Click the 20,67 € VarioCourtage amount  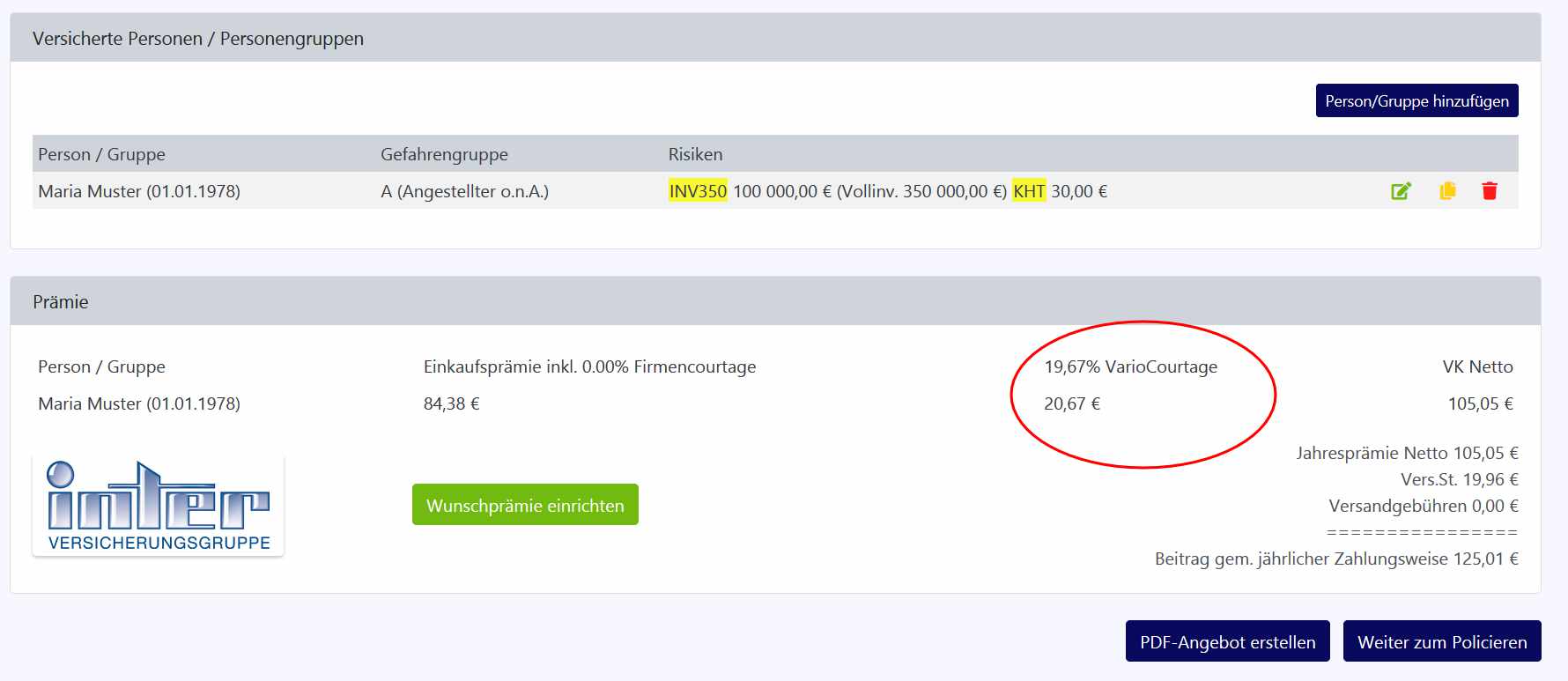1072,404
